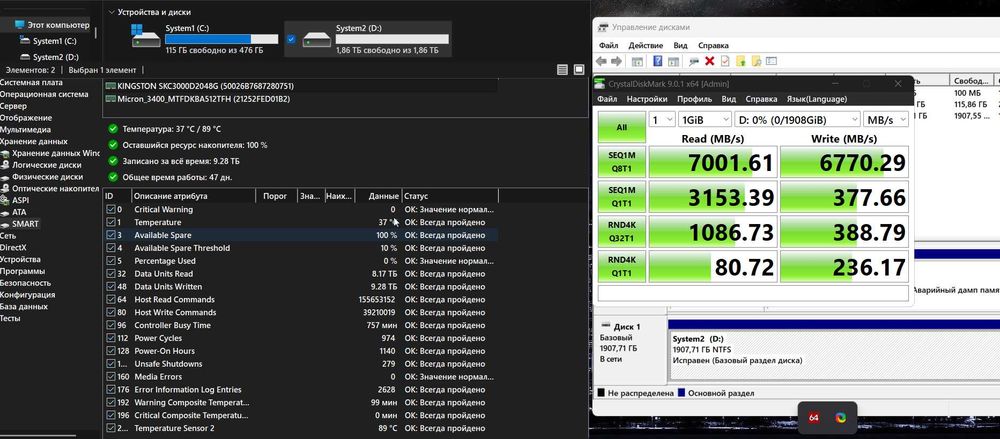Select ASPI item in left tree

point(20,200)
